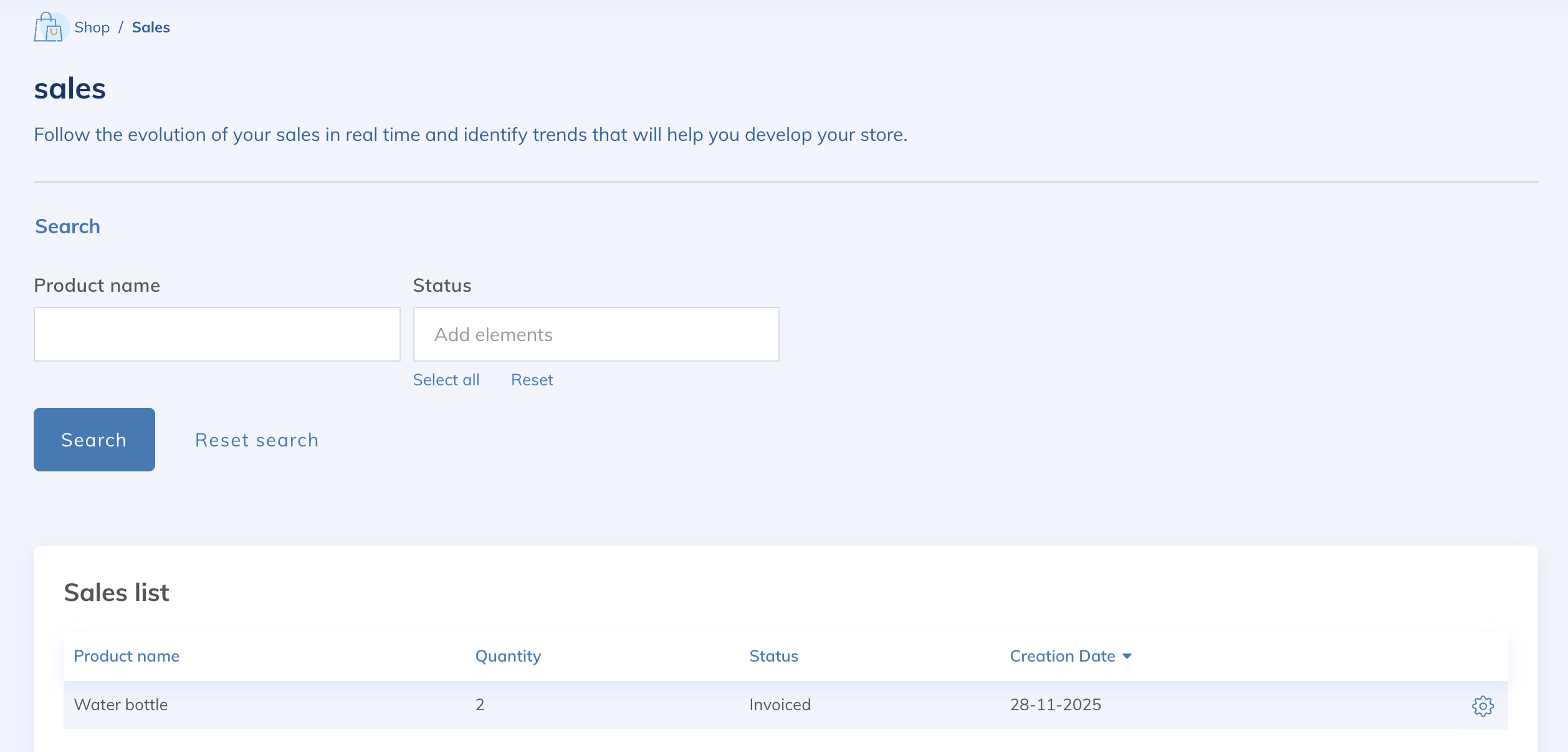Sort table by Product name column
This screenshot has height=752, width=1568.
tap(126, 656)
